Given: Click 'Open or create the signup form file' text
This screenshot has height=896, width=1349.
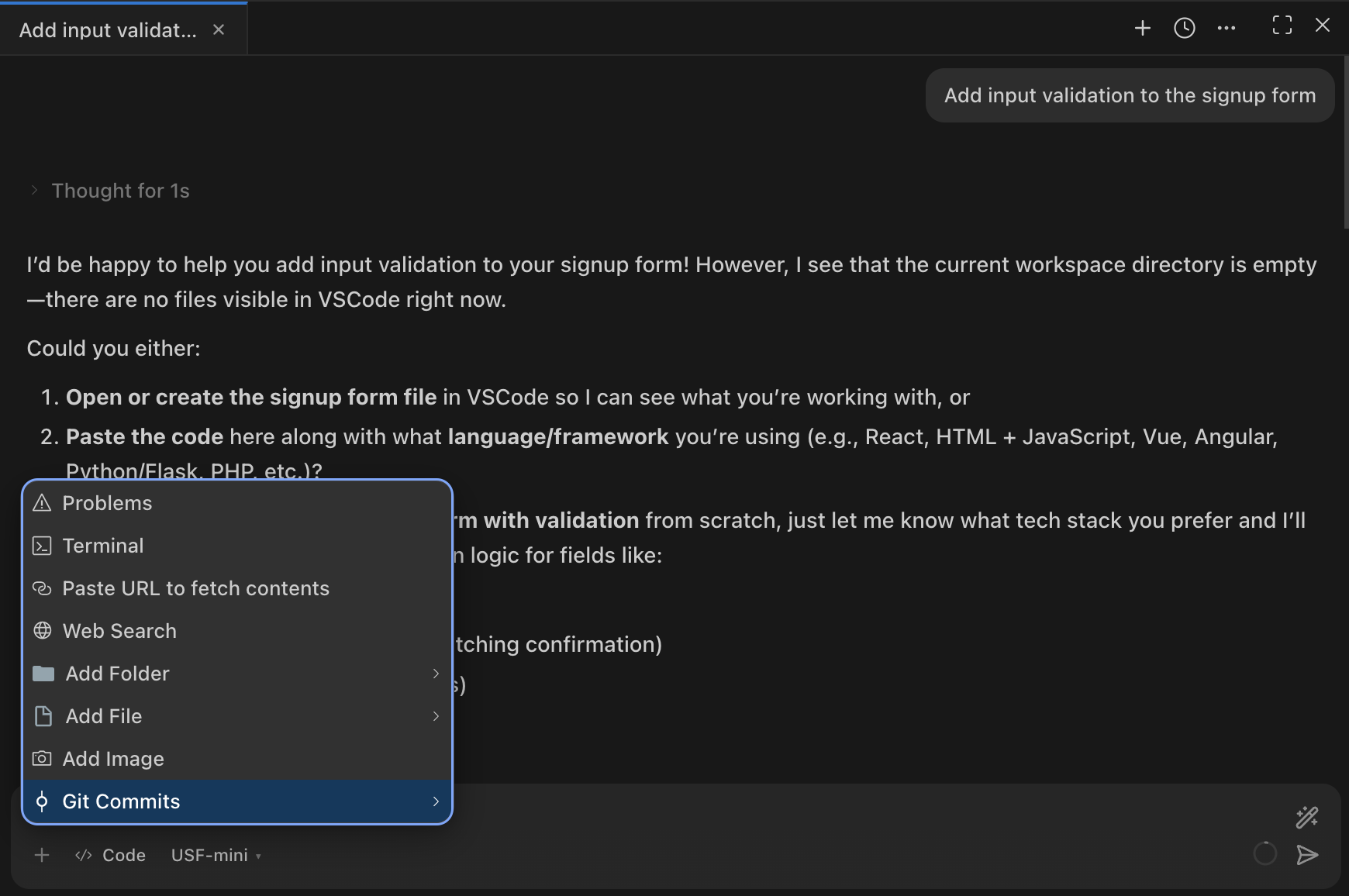Looking at the screenshot, I should 251,397.
